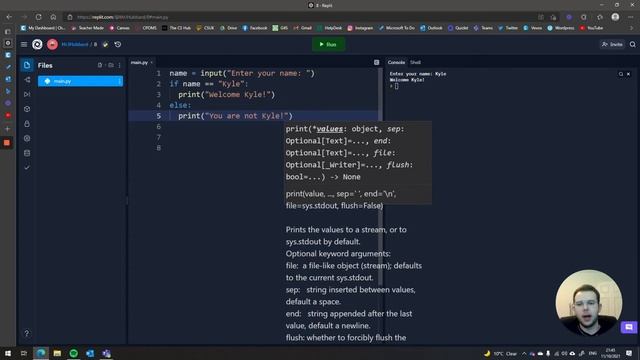This screenshot has height=360, width=640.
Task: Open File Explorer from the taskbar
Action: [57, 353]
